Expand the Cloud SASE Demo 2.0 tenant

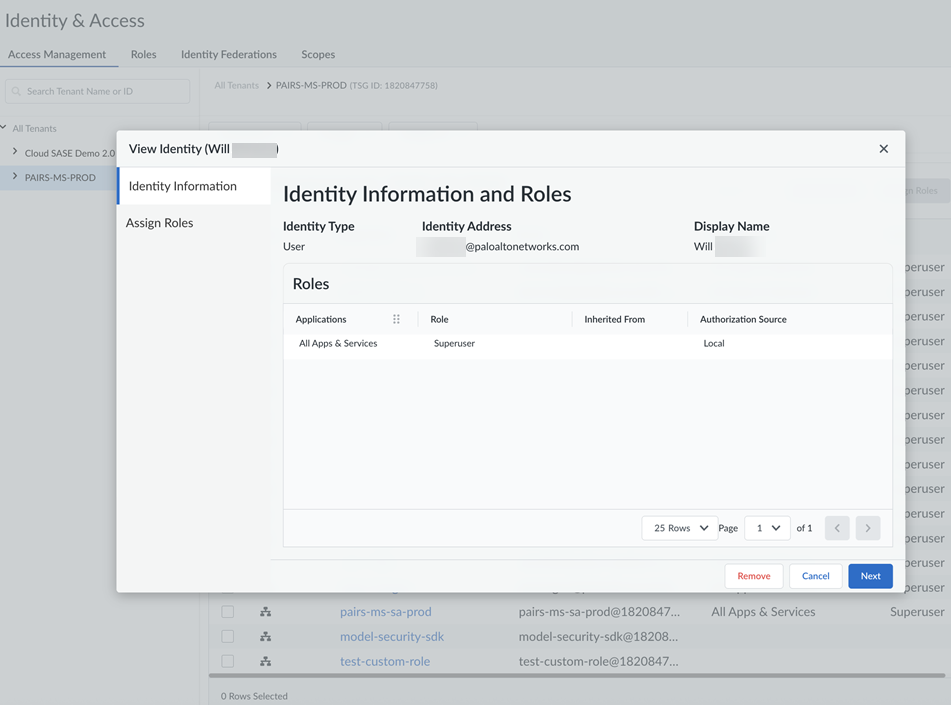(x=15, y=152)
